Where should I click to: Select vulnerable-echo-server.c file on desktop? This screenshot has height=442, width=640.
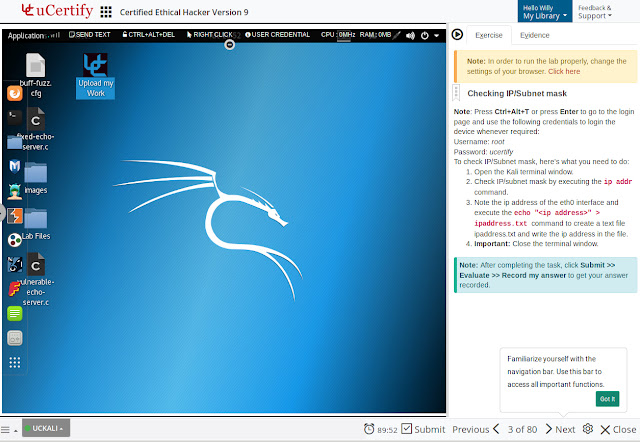click(x=36, y=279)
